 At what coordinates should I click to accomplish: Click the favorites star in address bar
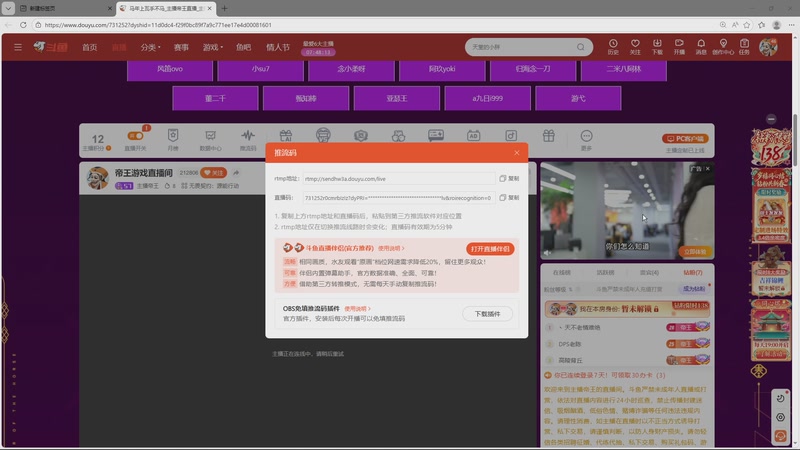(x=747, y=24)
